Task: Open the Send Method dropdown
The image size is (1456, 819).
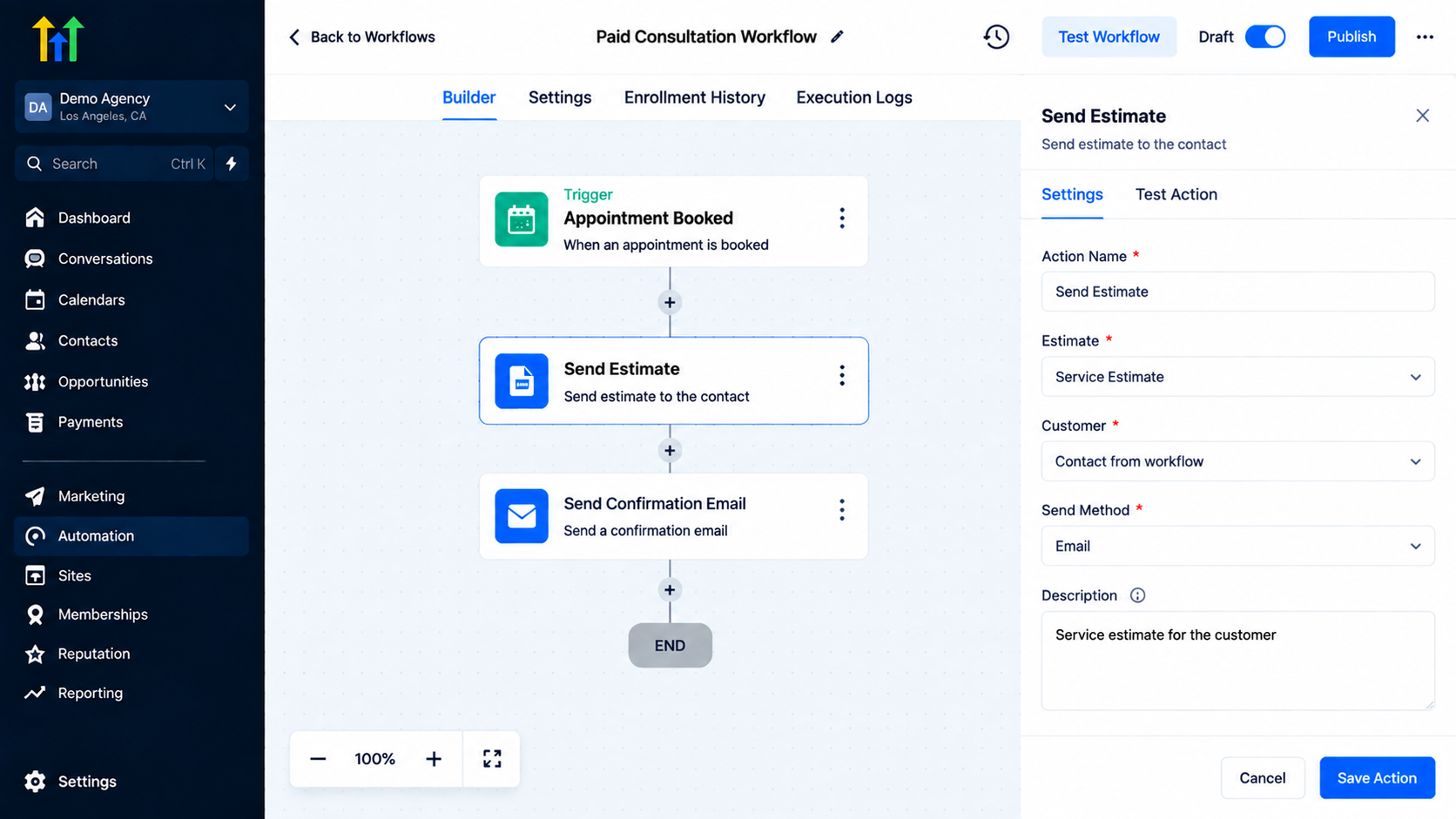Action: pos(1237,546)
